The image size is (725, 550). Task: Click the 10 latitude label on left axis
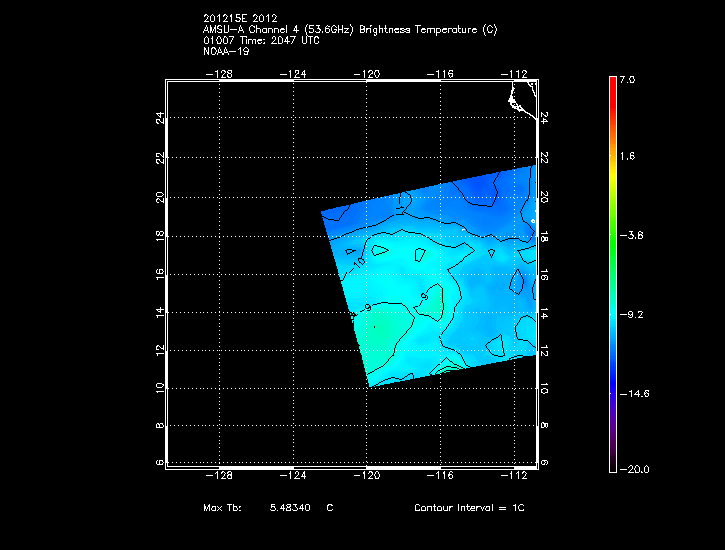pos(159,388)
